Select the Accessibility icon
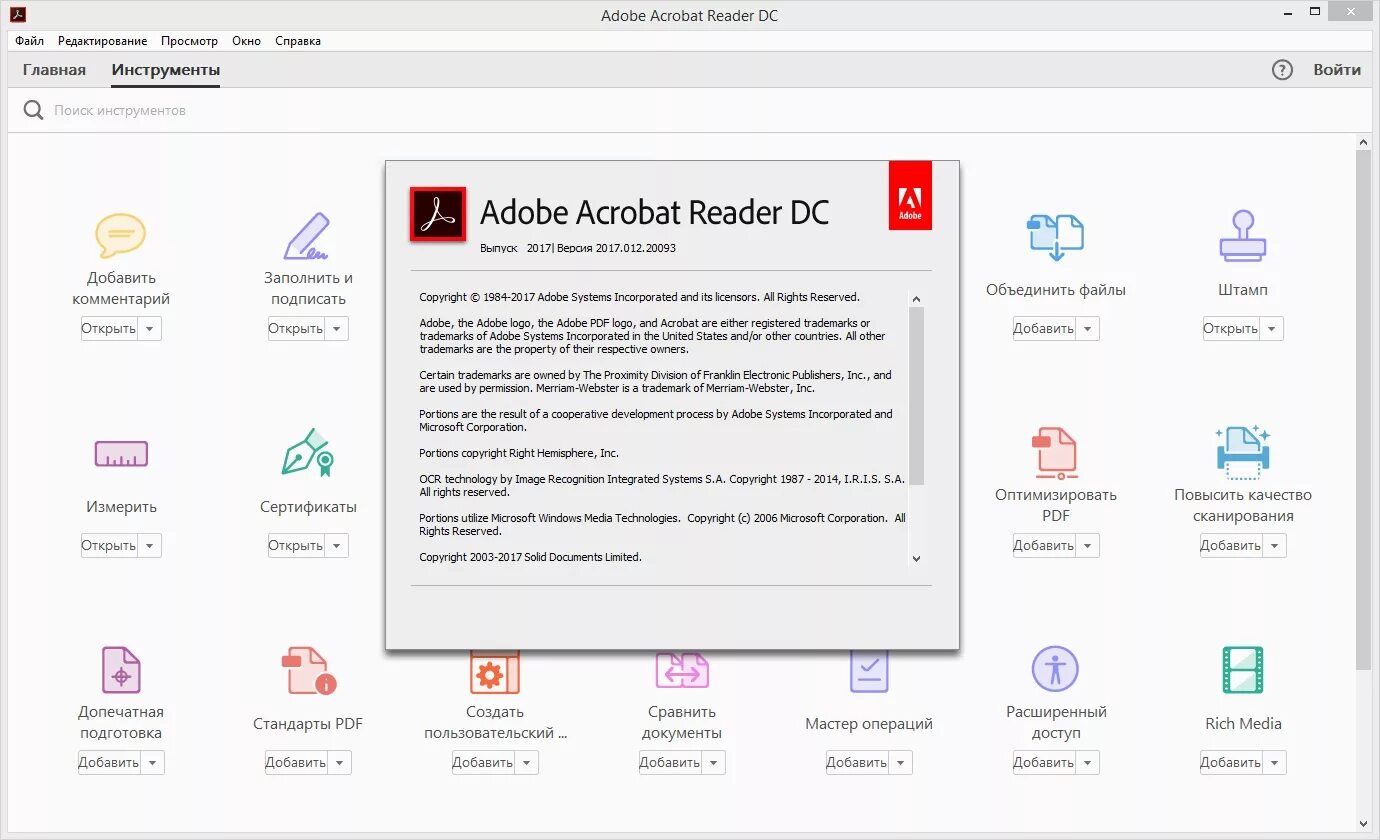Viewport: 1380px width, 840px height. click(x=1055, y=669)
